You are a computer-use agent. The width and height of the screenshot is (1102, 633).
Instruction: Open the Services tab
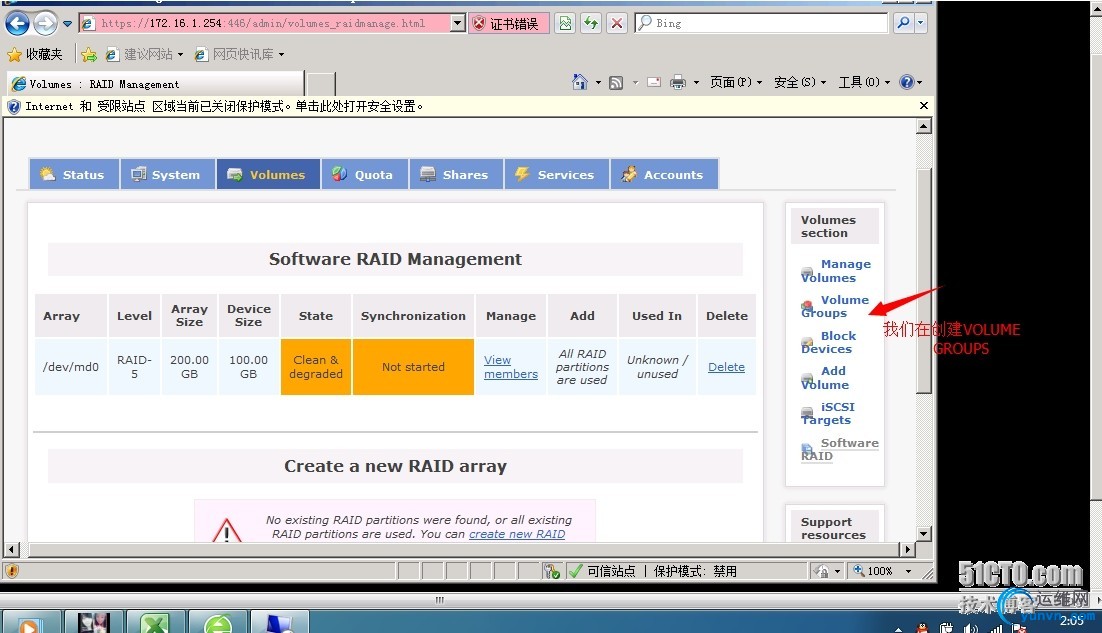557,174
